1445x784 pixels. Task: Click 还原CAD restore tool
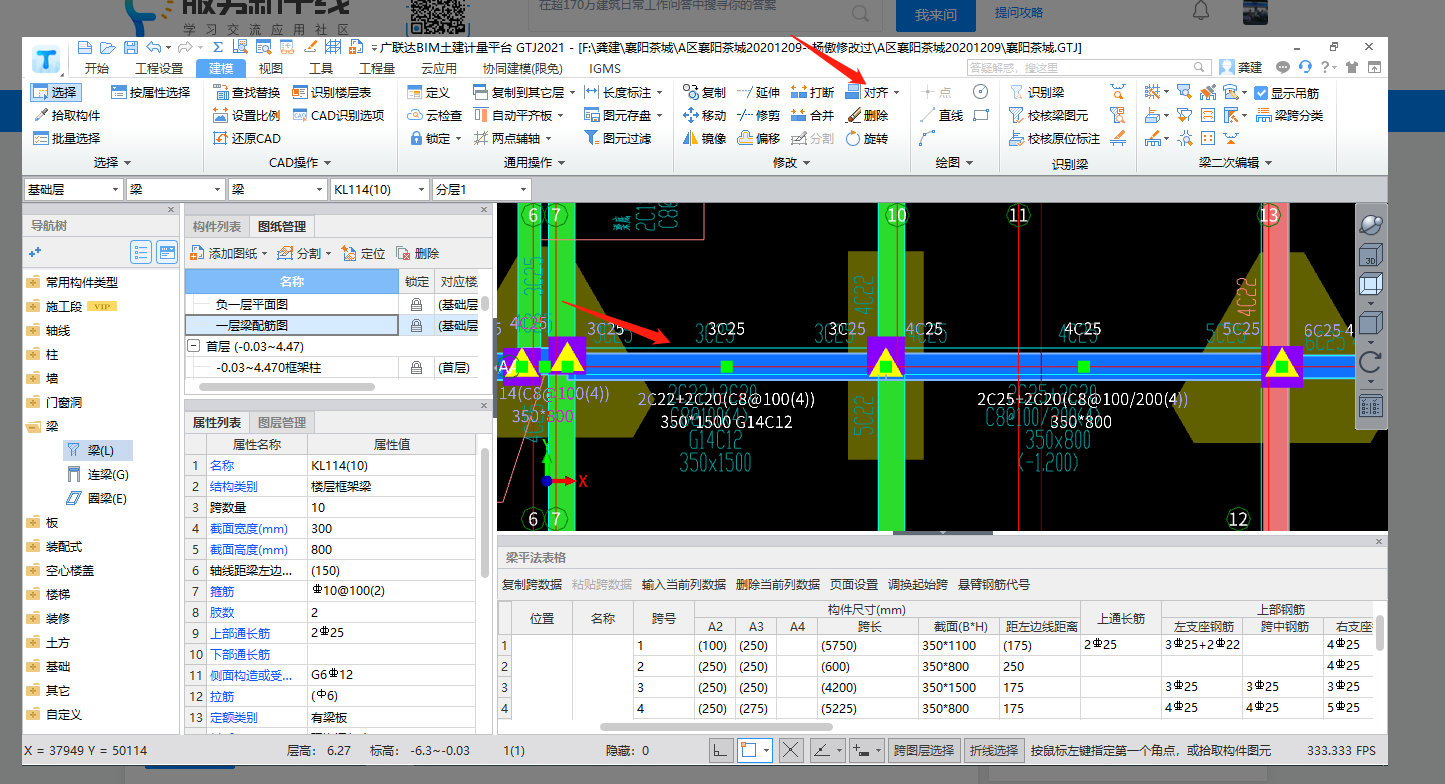[247, 138]
